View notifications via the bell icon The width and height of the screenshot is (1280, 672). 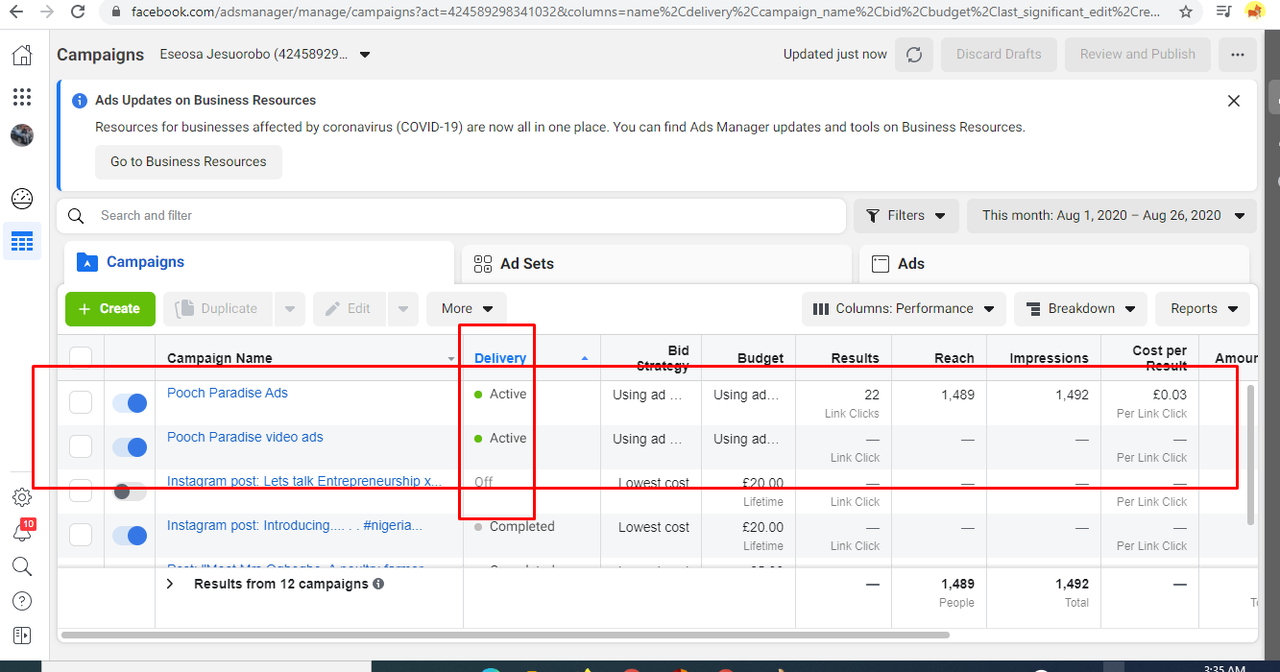(x=21, y=532)
